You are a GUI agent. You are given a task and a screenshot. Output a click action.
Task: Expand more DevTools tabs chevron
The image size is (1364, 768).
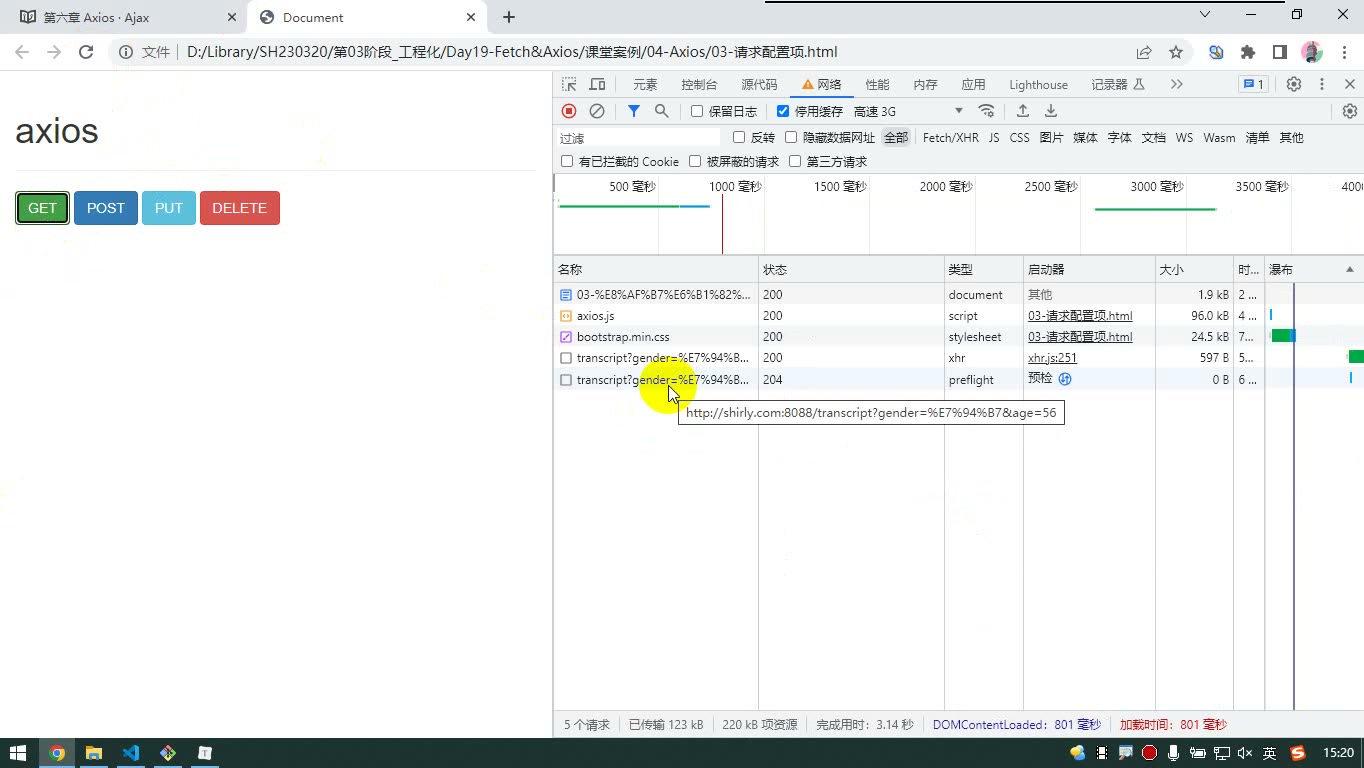click(1177, 85)
